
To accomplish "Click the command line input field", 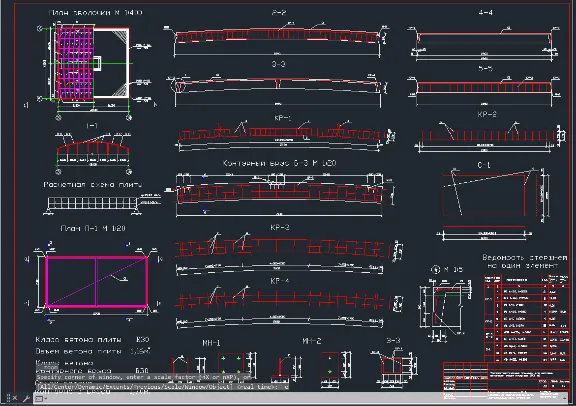I will coord(305,398).
